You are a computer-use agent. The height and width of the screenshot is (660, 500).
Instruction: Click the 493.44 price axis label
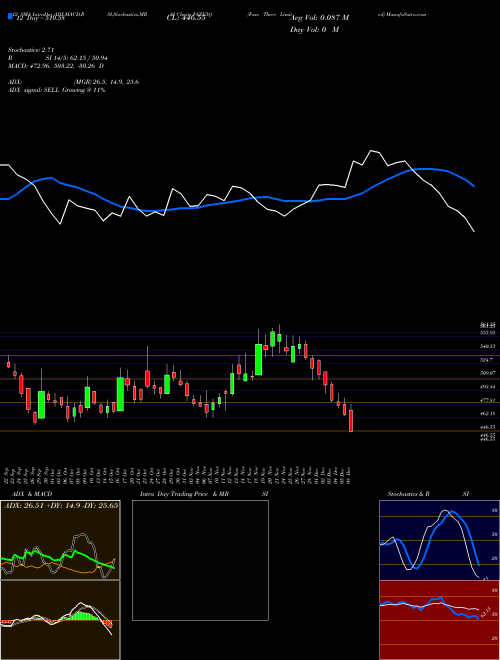click(488, 386)
